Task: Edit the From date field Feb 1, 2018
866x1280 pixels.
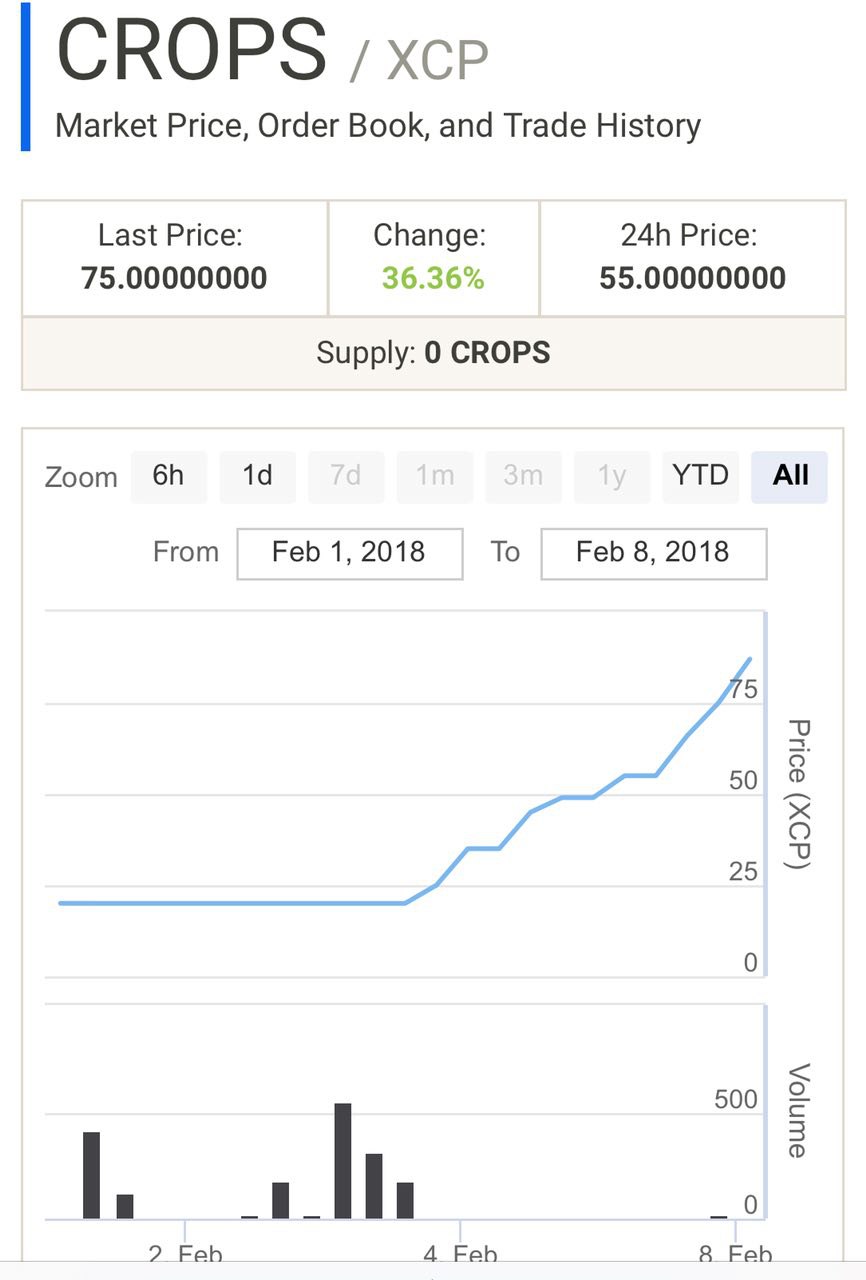Action: pos(350,553)
